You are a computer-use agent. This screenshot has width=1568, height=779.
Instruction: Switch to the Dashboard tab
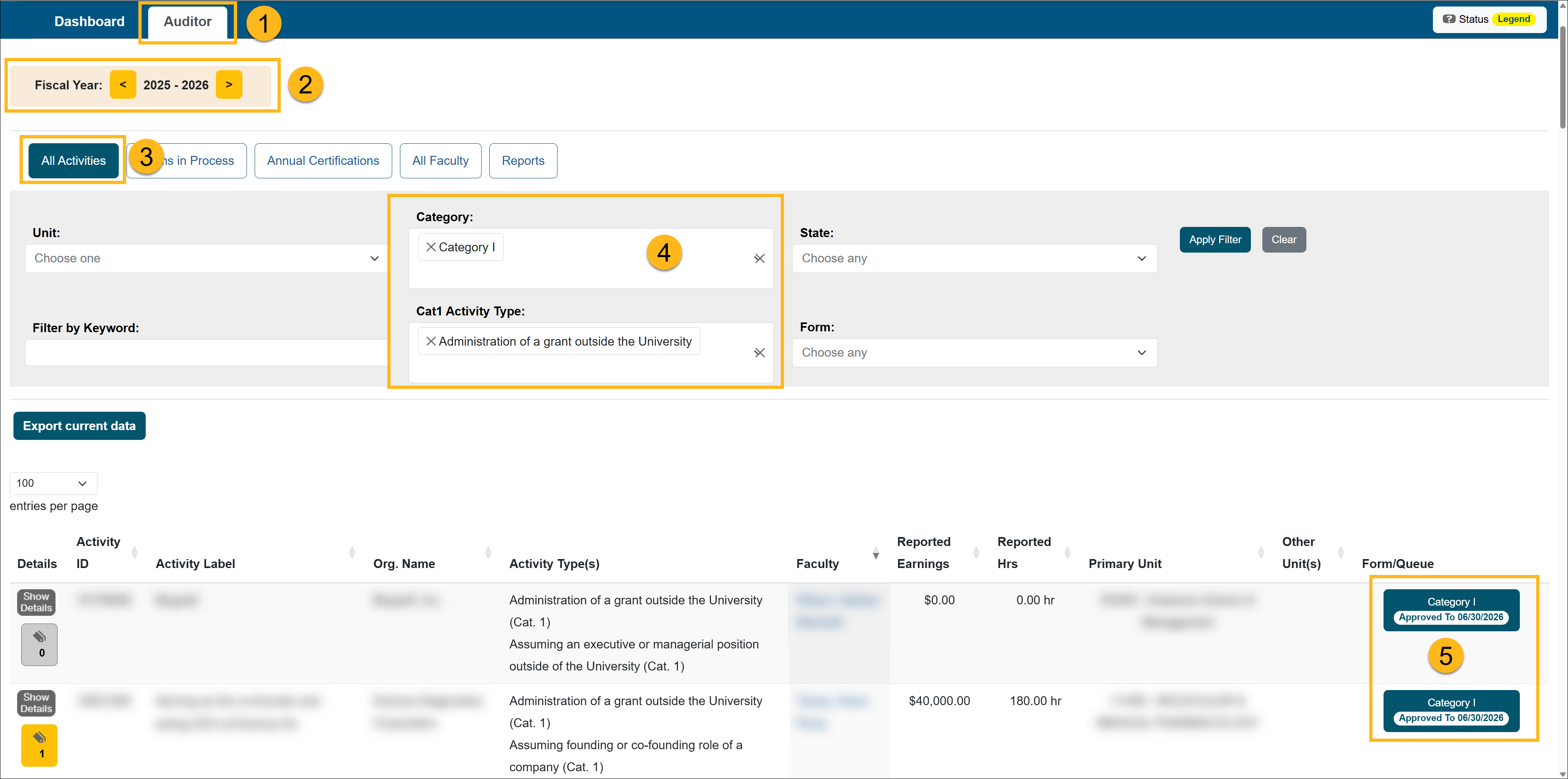tap(89, 21)
